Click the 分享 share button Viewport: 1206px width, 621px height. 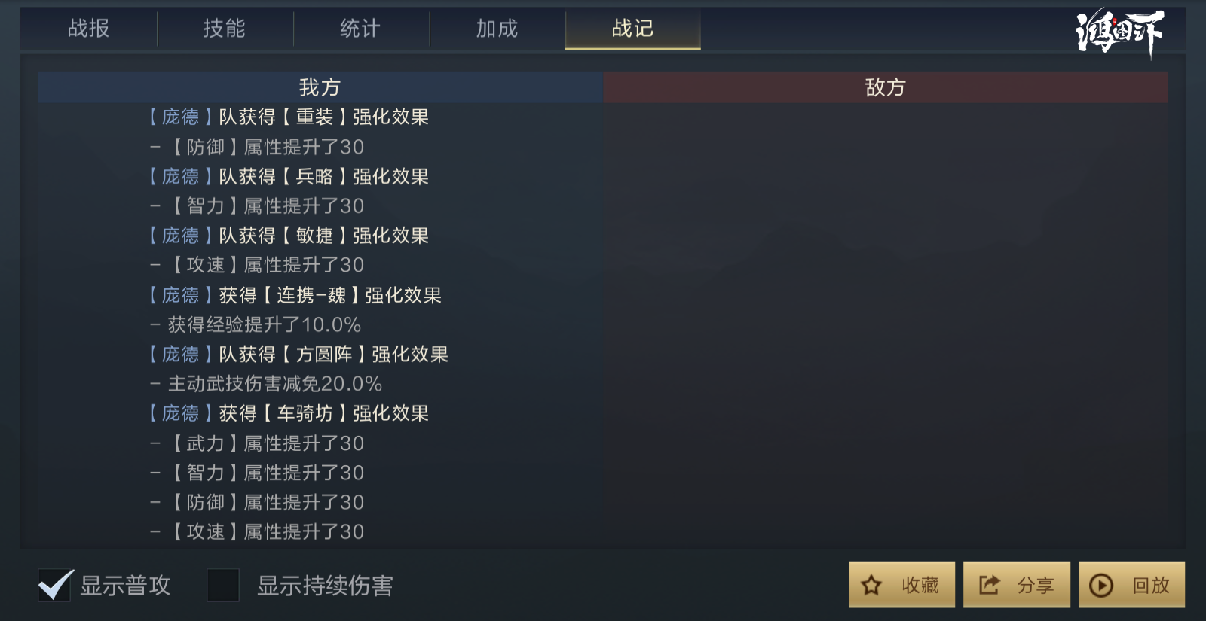coord(1017,585)
